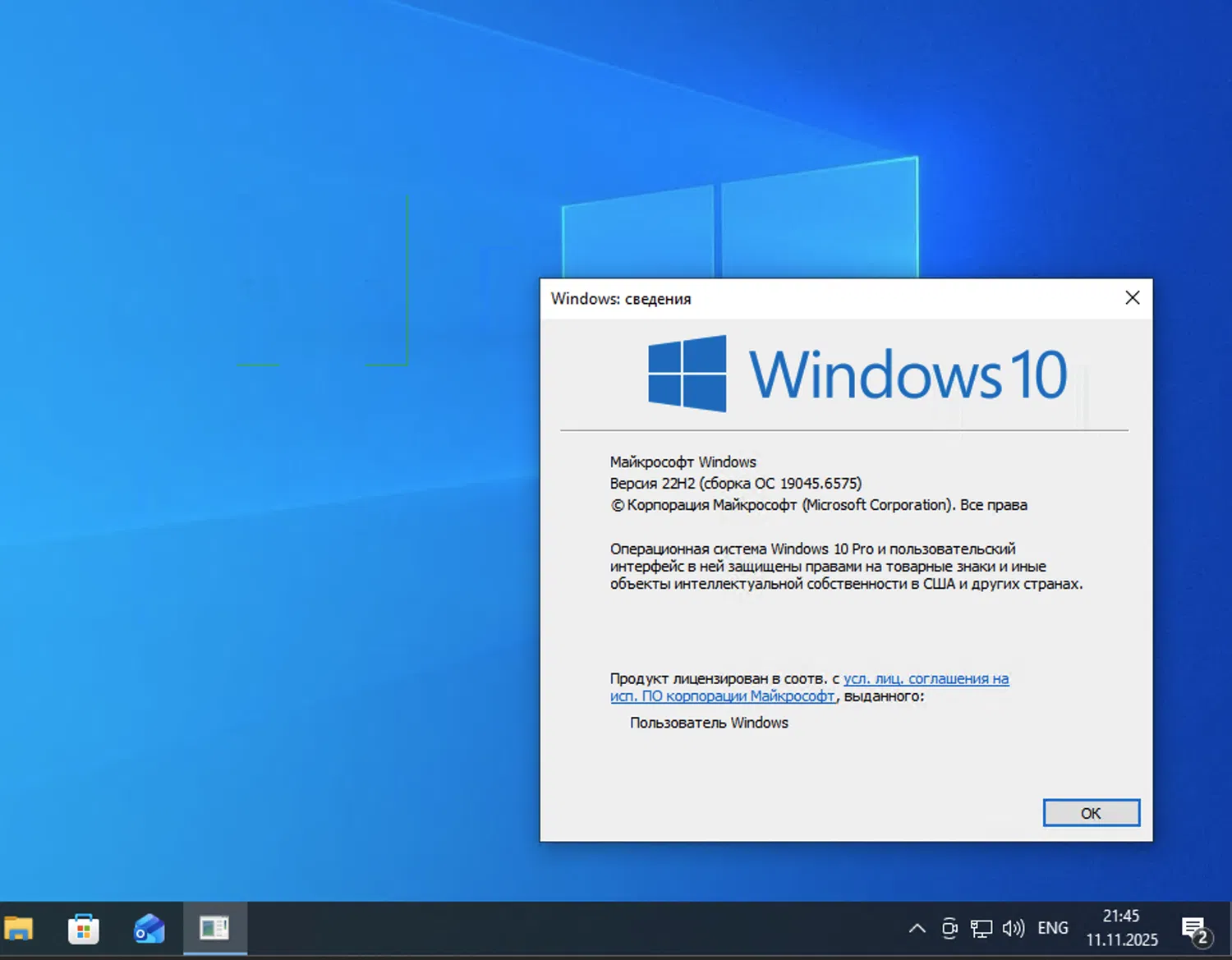Open Outlook from the taskbar
This screenshot has height=960, width=1232.
[148, 928]
